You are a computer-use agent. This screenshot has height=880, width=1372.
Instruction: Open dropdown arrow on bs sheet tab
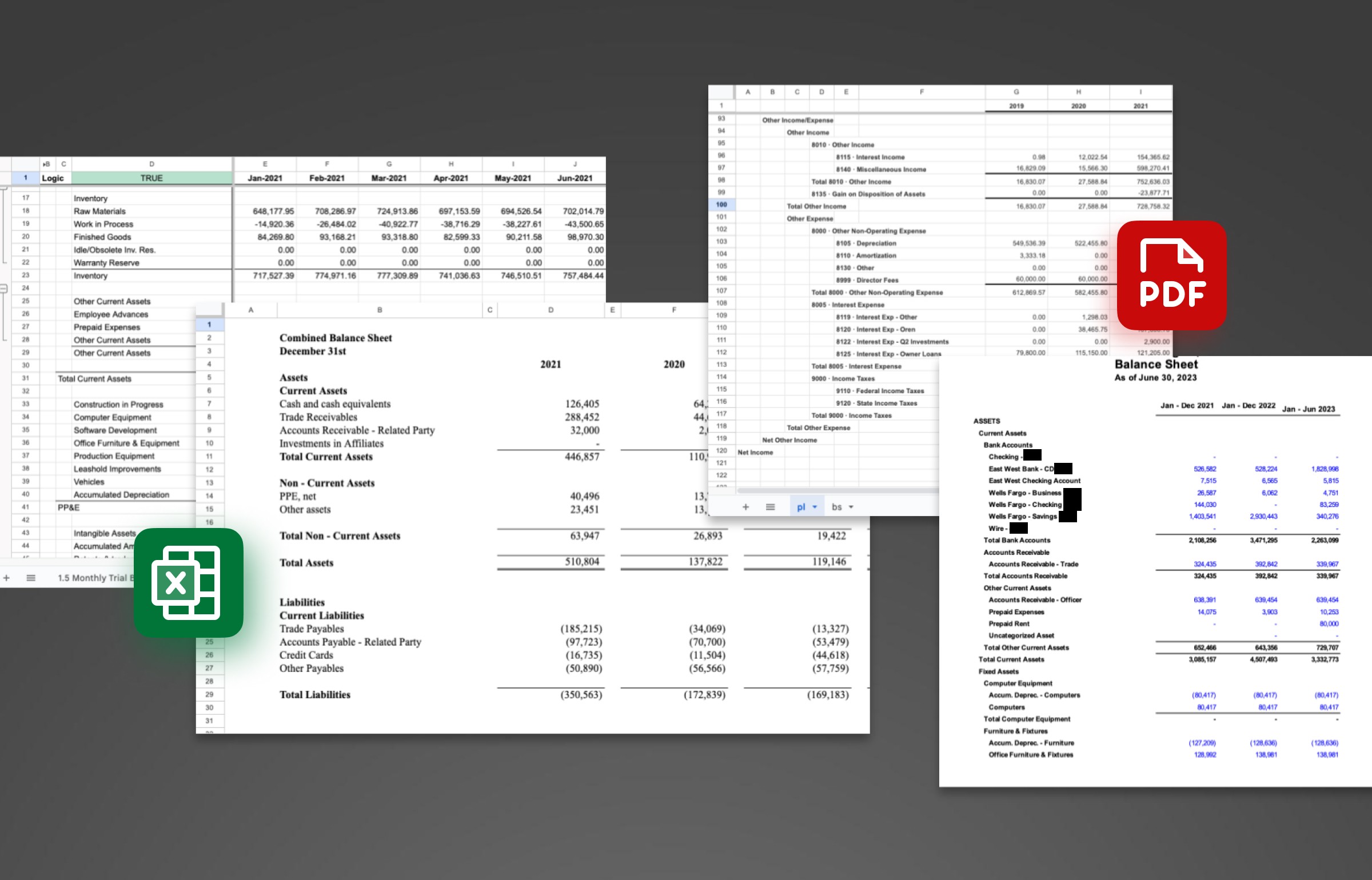click(851, 507)
